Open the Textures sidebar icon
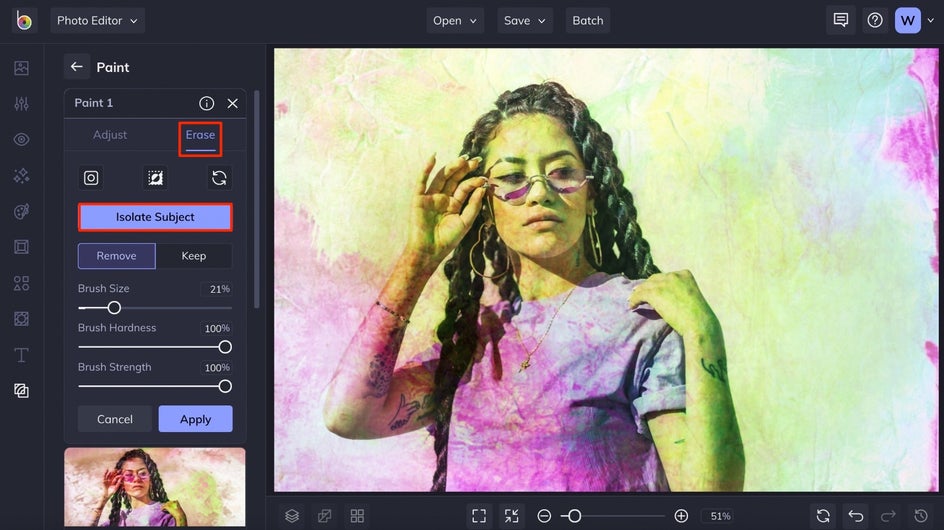The height and width of the screenshot is (530, 944). point(21,390)
